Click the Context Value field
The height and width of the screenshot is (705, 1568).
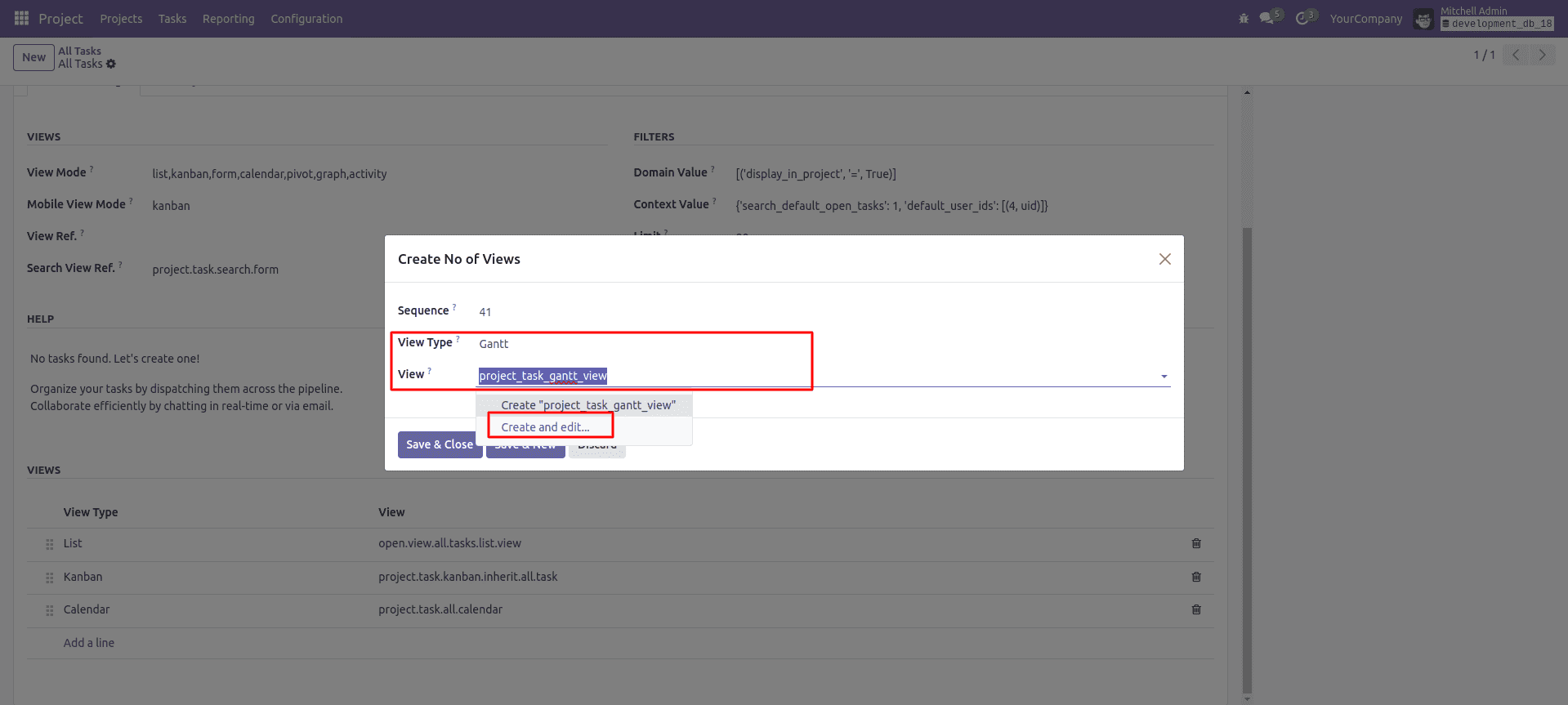(891, 206)
